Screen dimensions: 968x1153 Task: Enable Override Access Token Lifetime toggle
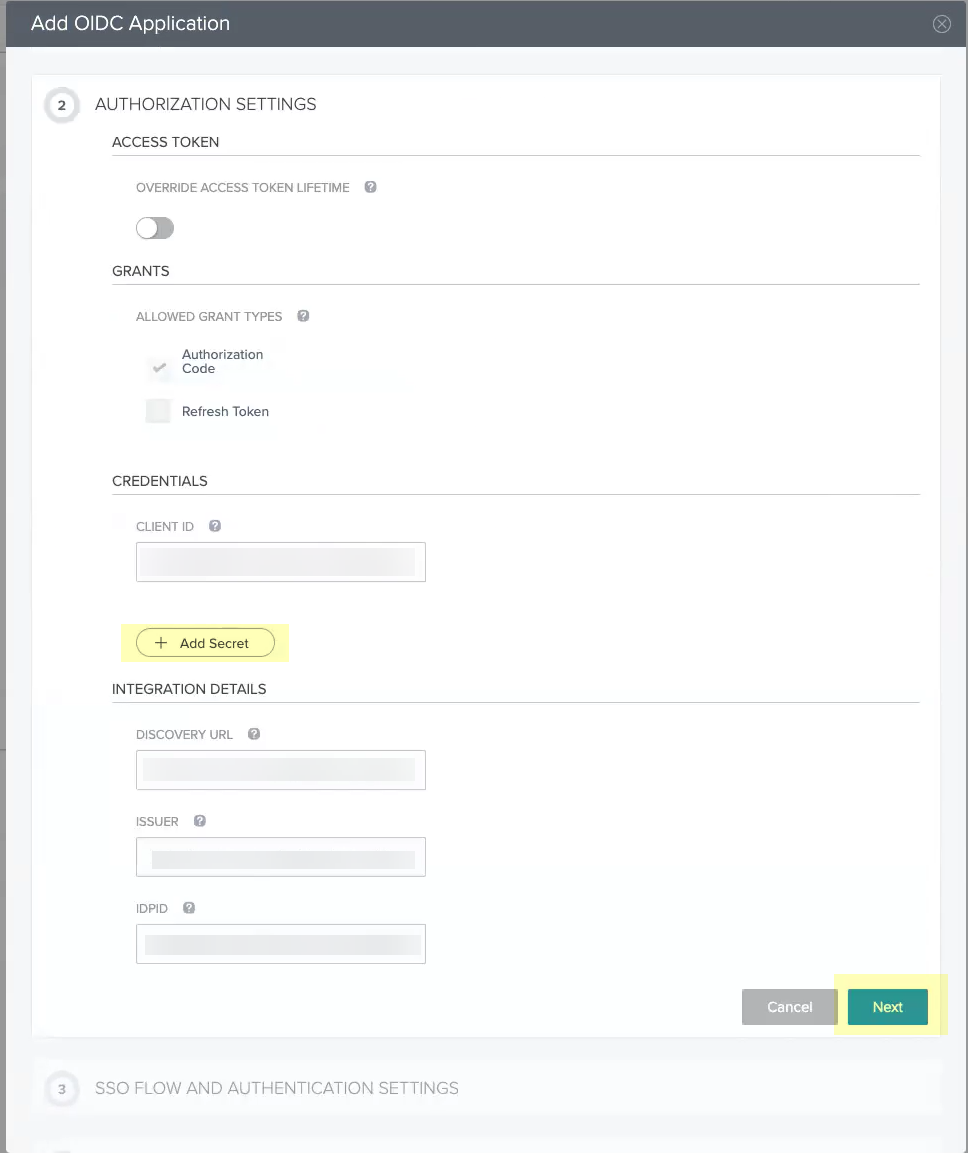pos(155,229)
